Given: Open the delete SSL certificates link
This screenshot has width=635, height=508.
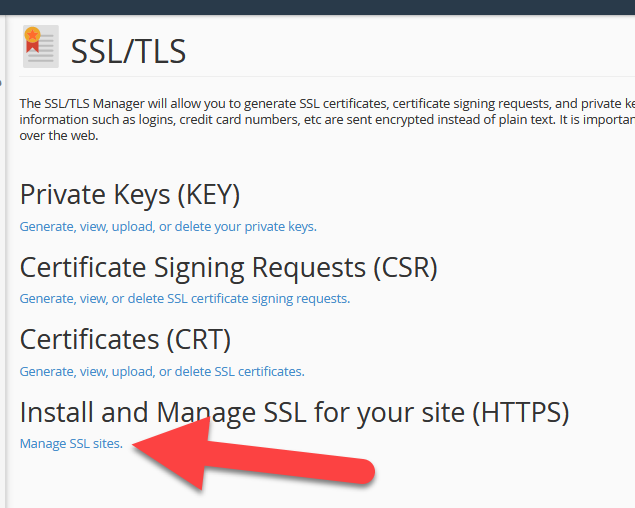Looking at the screenshot, I should point(162,371).
